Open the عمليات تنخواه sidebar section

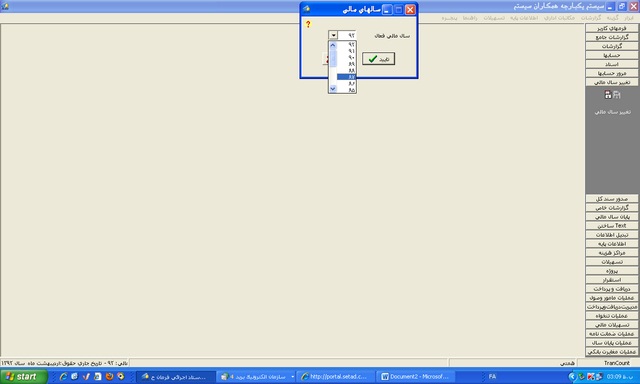612,316
